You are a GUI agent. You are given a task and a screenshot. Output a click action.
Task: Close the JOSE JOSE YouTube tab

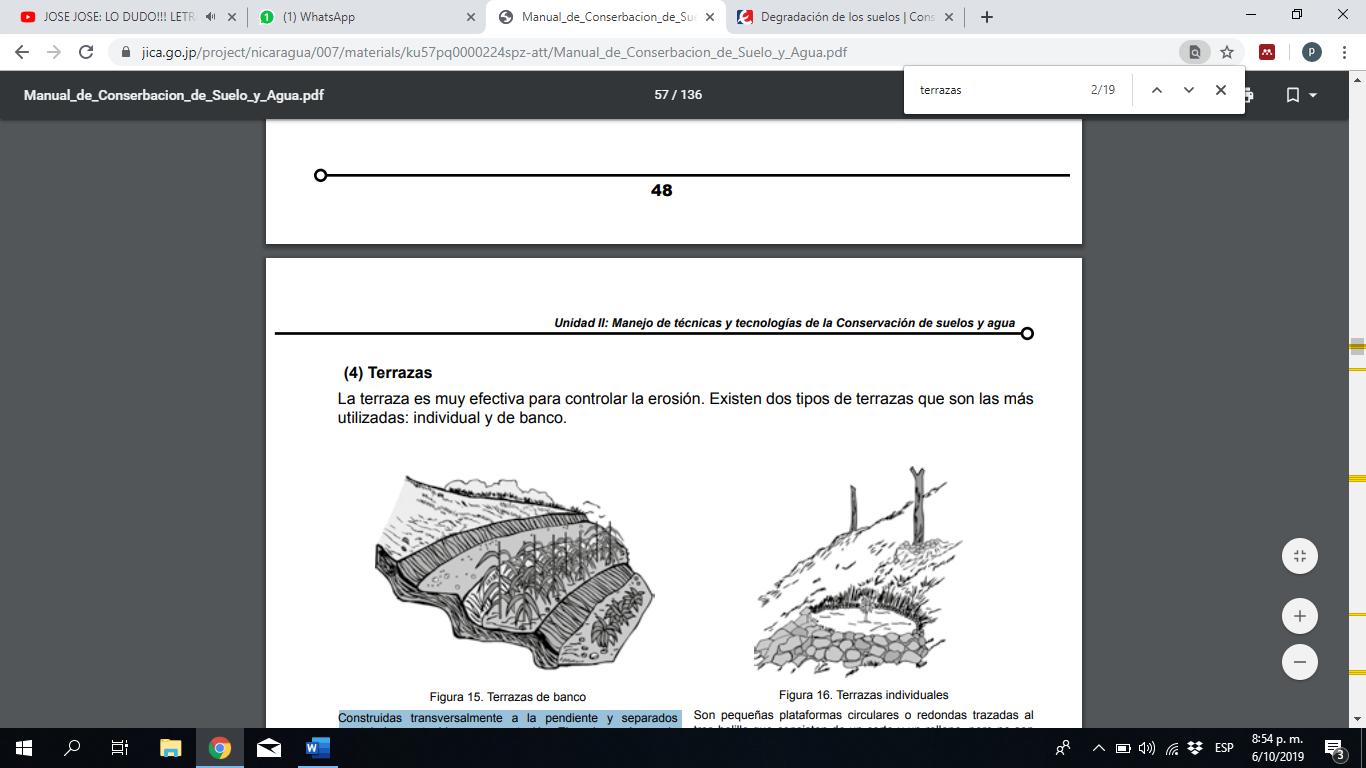[x=232, y=17]
